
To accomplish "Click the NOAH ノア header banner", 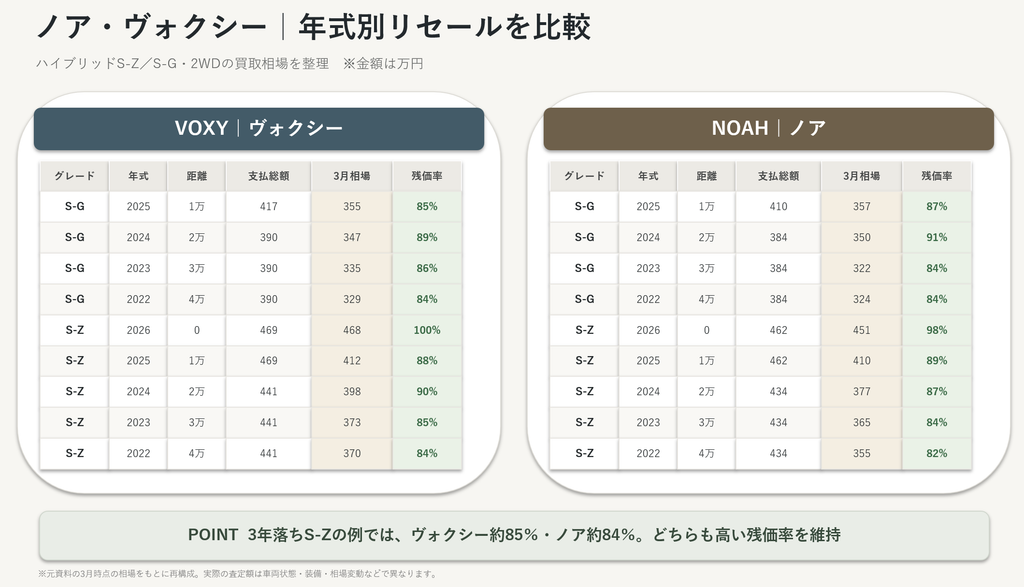I will point(769,129).
